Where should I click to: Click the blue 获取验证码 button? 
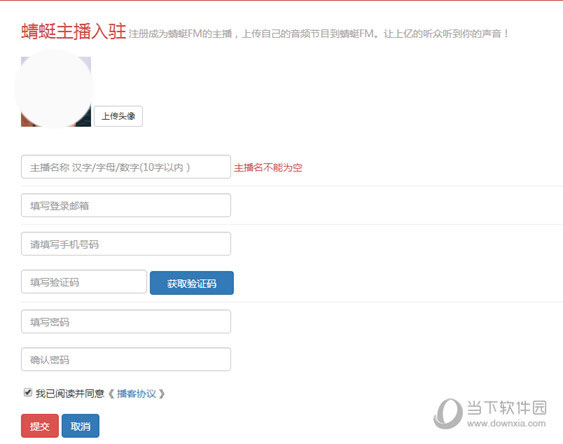[192, 283]
